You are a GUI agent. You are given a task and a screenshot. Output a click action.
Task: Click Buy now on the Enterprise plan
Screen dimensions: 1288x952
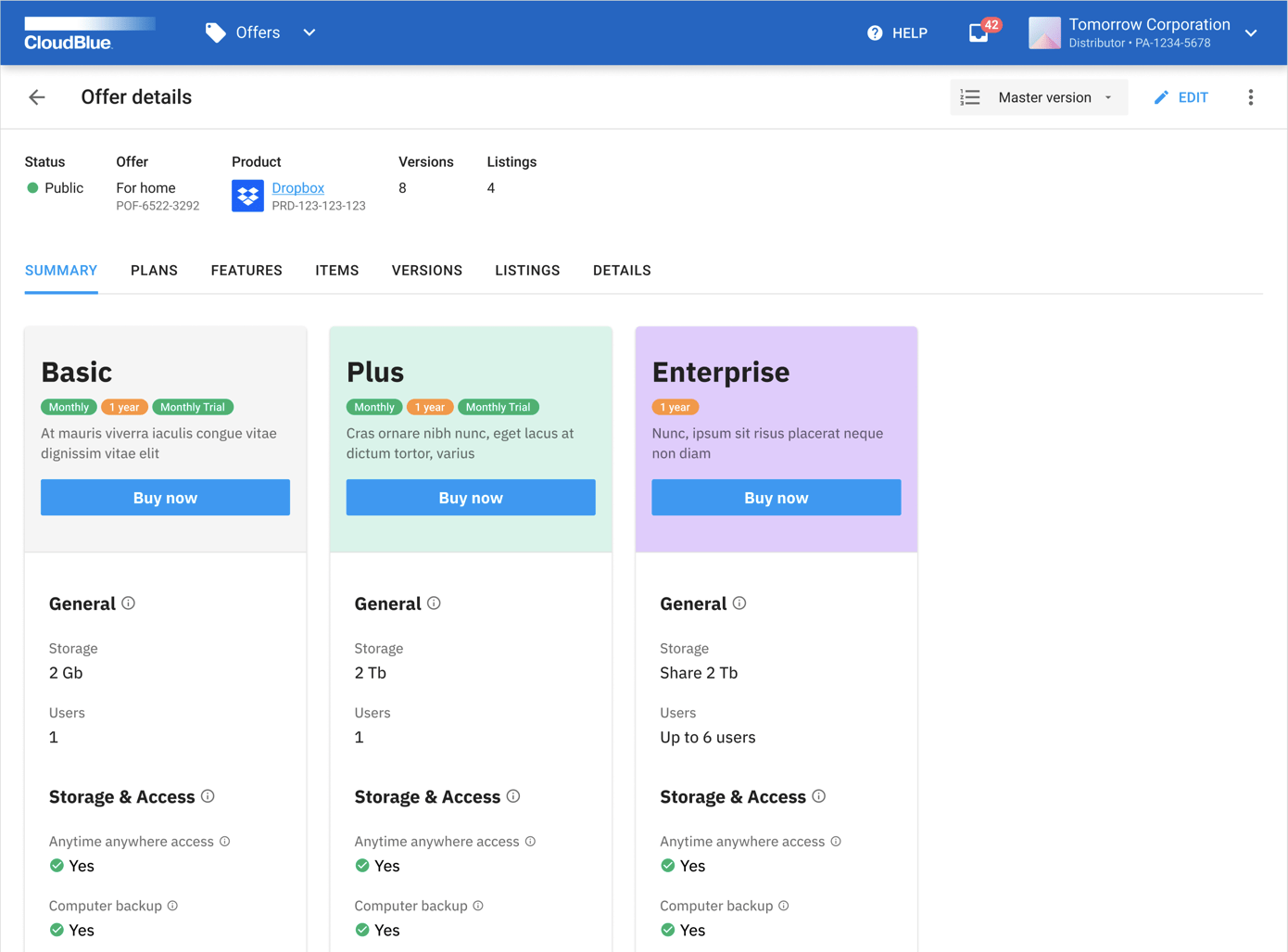(x=776, y=497)
